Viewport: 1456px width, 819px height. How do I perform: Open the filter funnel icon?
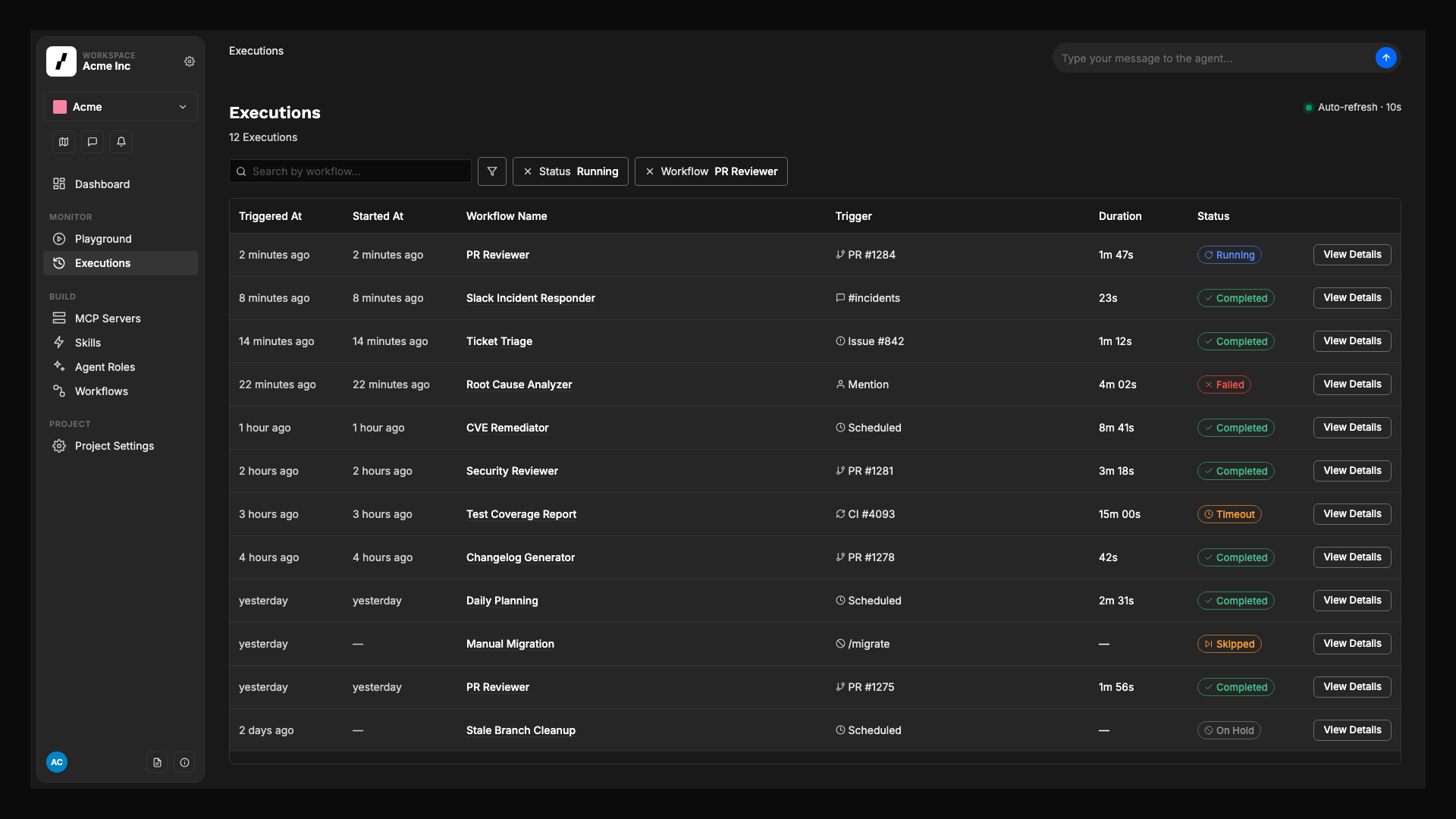(492, 171)
